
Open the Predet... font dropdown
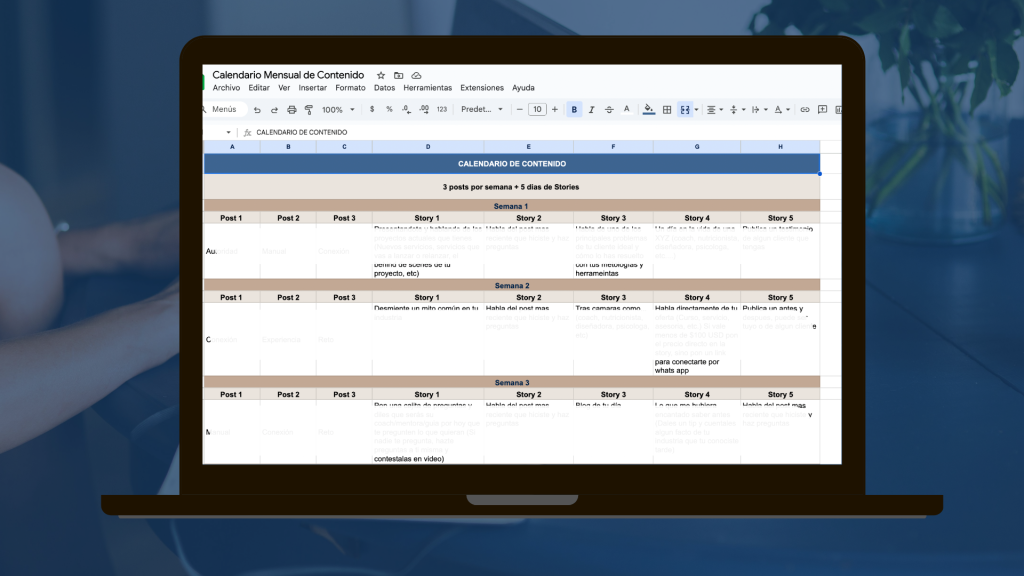482,110
